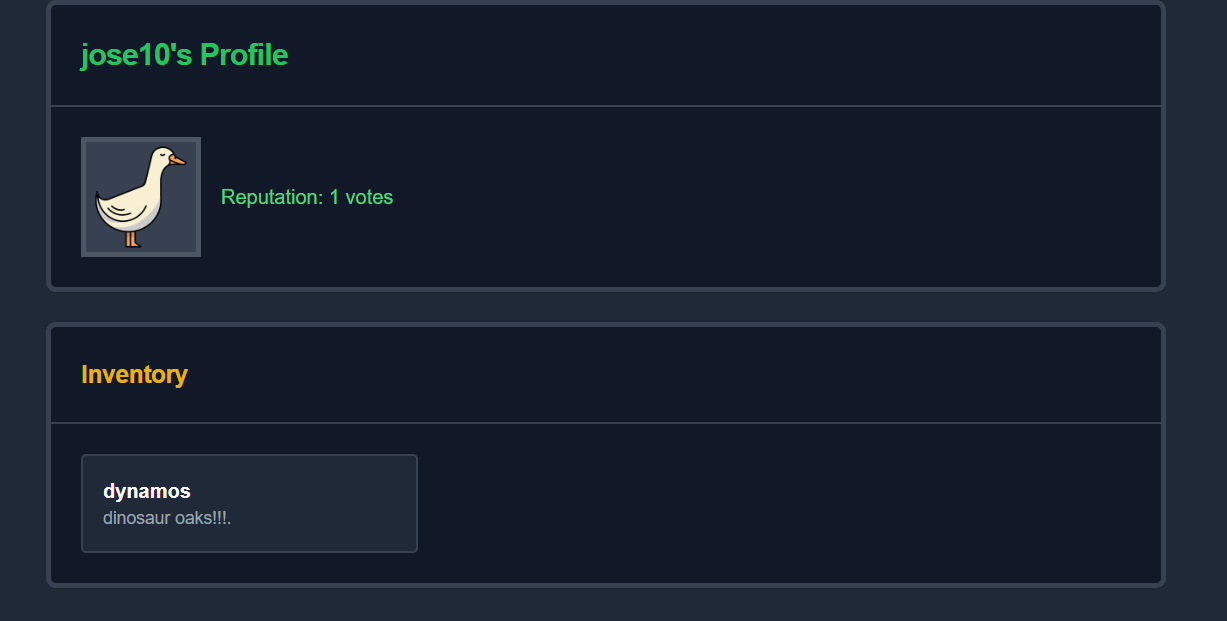Click the divider line under Inventory heading
Image resolution: width=1227 pixels, height=621 pixels.
point(606,423)
